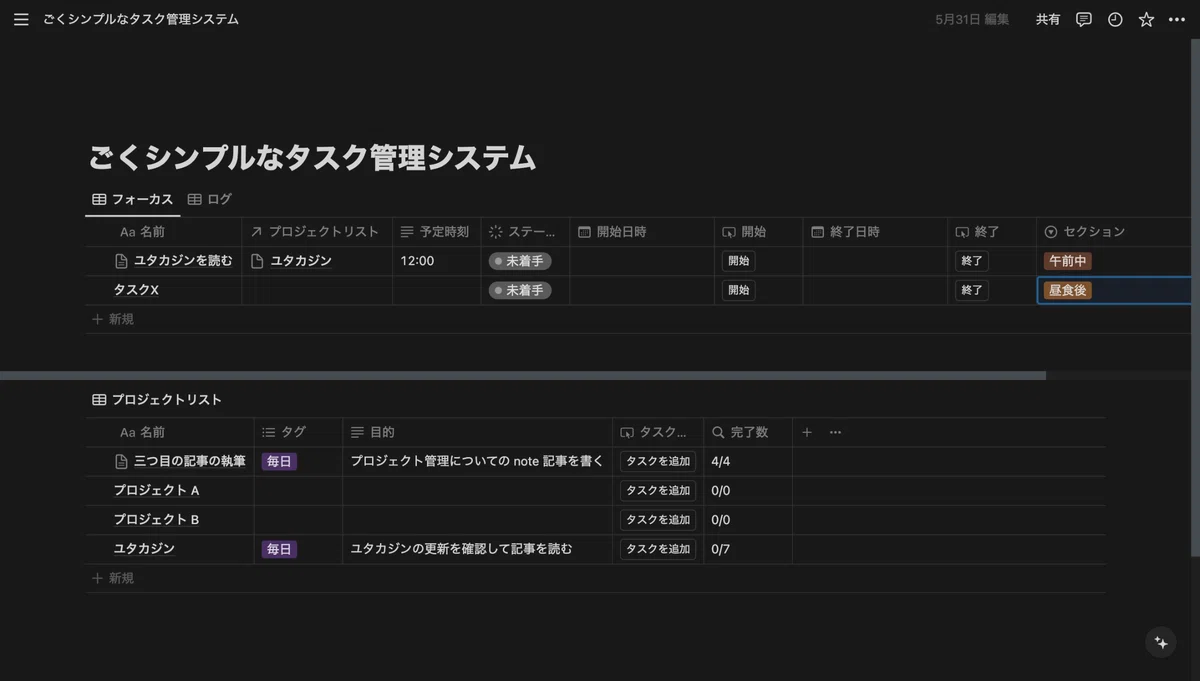
Task: Click 終了 button for タスクX row
Action: point(972,290)
